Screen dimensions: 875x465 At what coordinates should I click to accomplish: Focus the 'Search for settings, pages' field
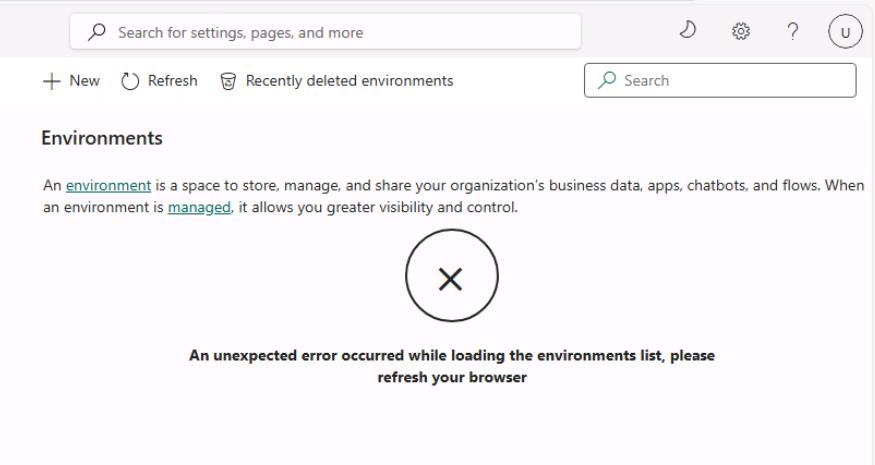325,32
